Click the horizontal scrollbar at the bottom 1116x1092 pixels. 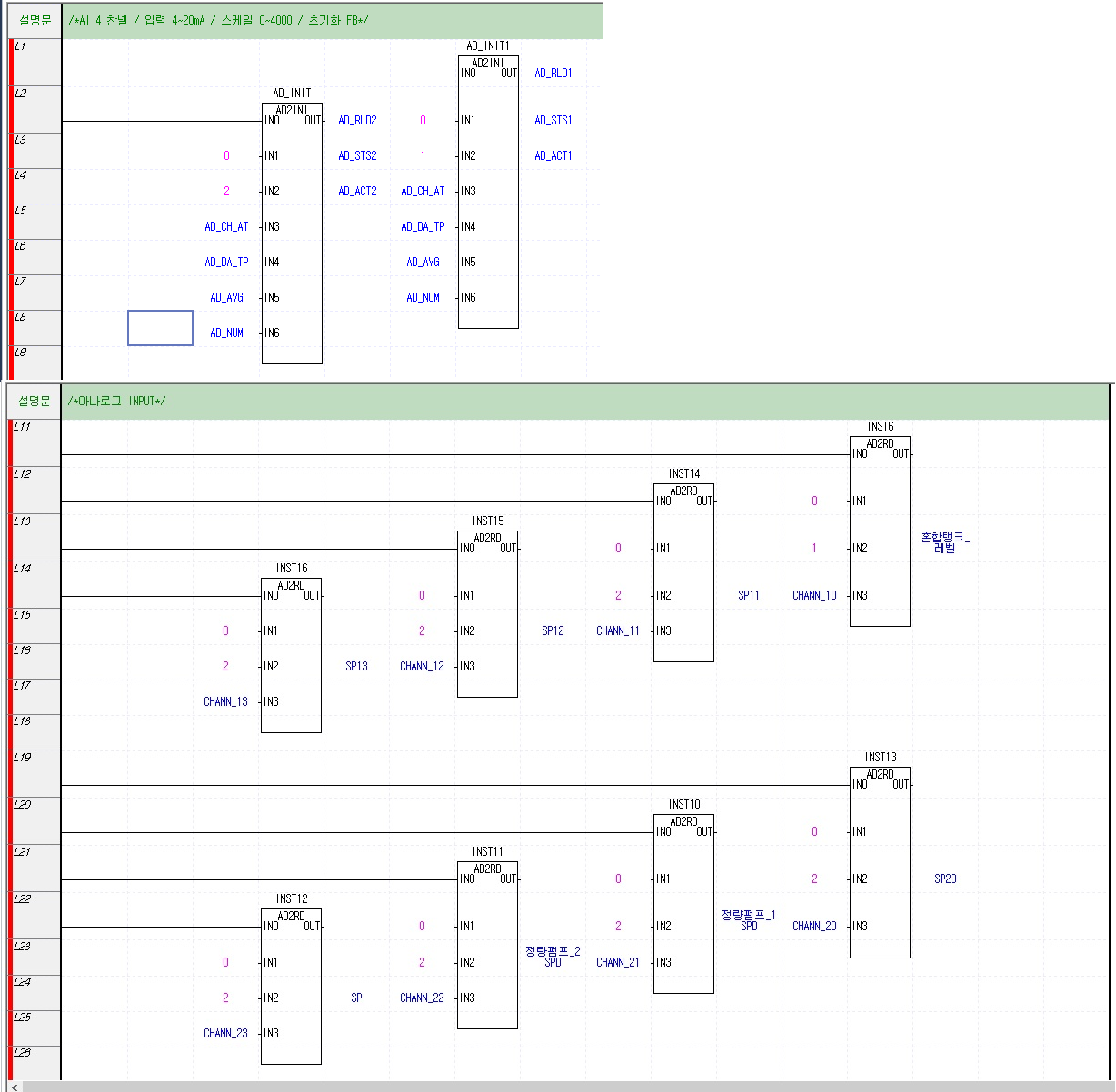tap(545, 1087)
